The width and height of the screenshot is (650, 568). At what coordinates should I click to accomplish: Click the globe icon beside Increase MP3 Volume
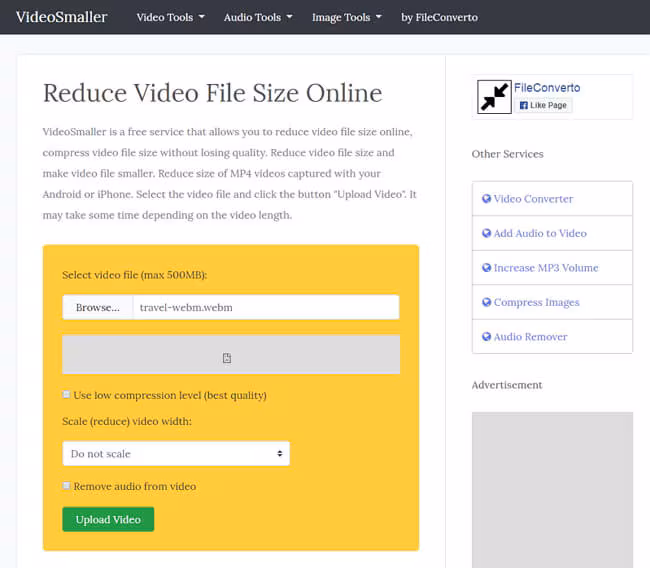[x=486, y=268]
